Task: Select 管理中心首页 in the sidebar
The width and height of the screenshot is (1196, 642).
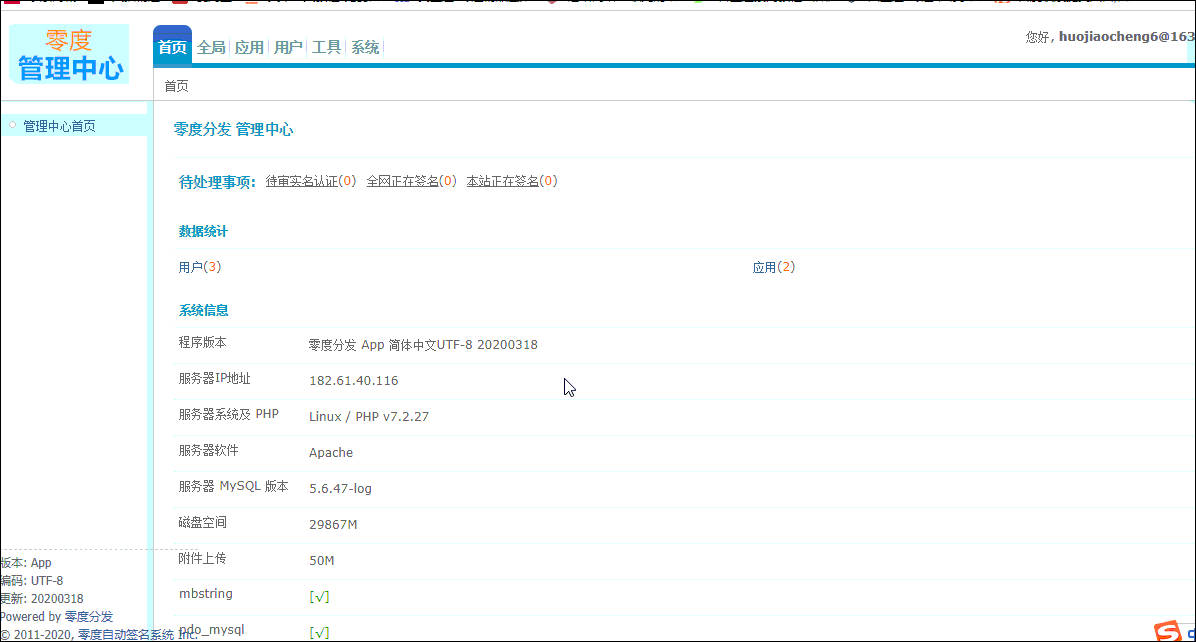Action: click(59, 126)
